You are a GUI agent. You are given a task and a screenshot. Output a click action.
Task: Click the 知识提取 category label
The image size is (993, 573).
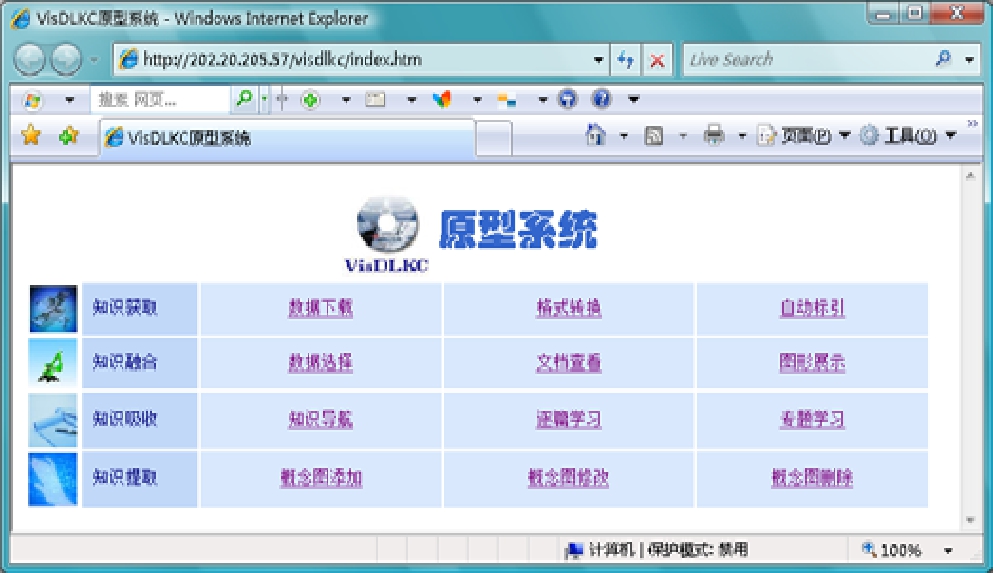(x=125, y=477)
